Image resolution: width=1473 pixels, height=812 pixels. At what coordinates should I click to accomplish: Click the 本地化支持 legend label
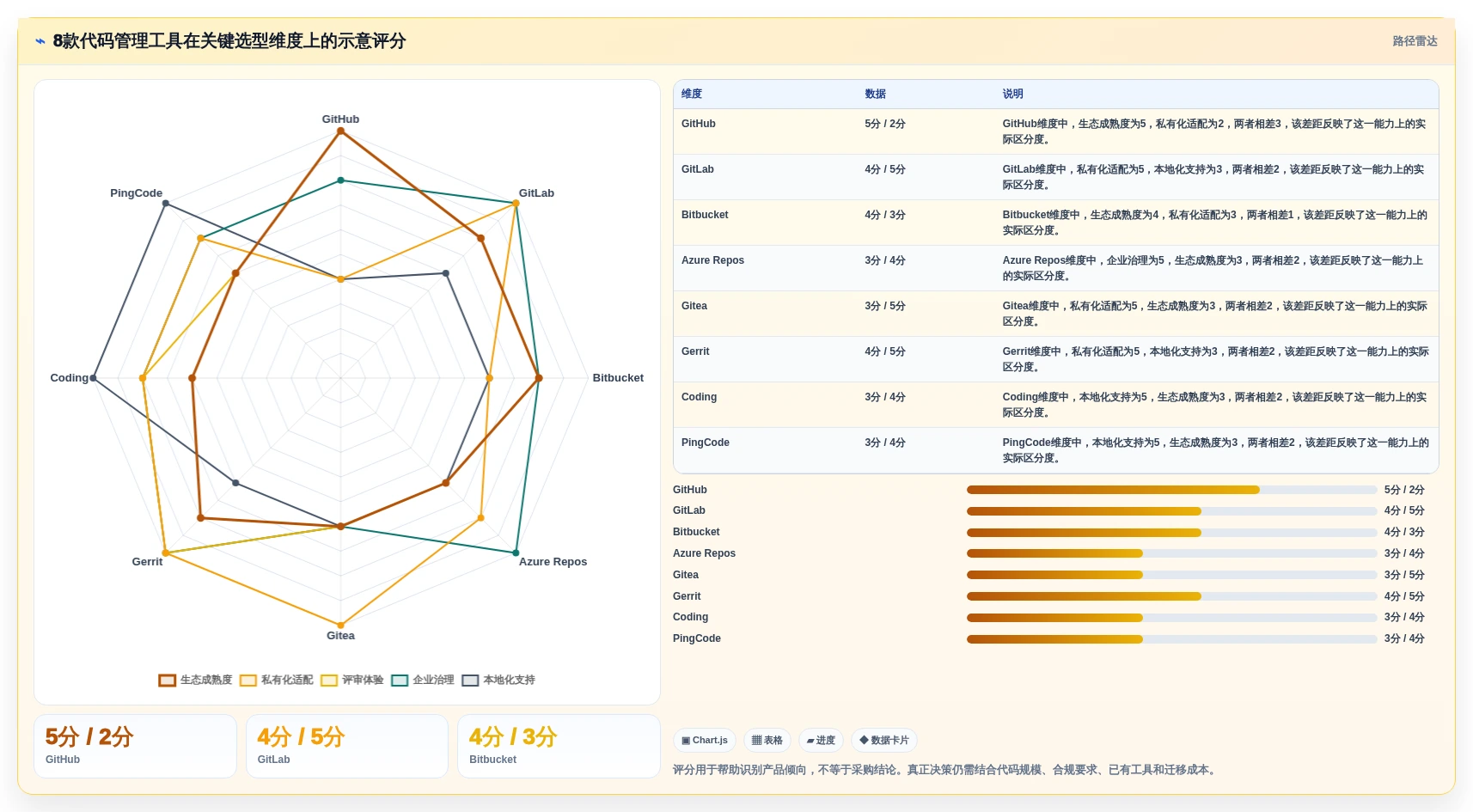point(509,680)
